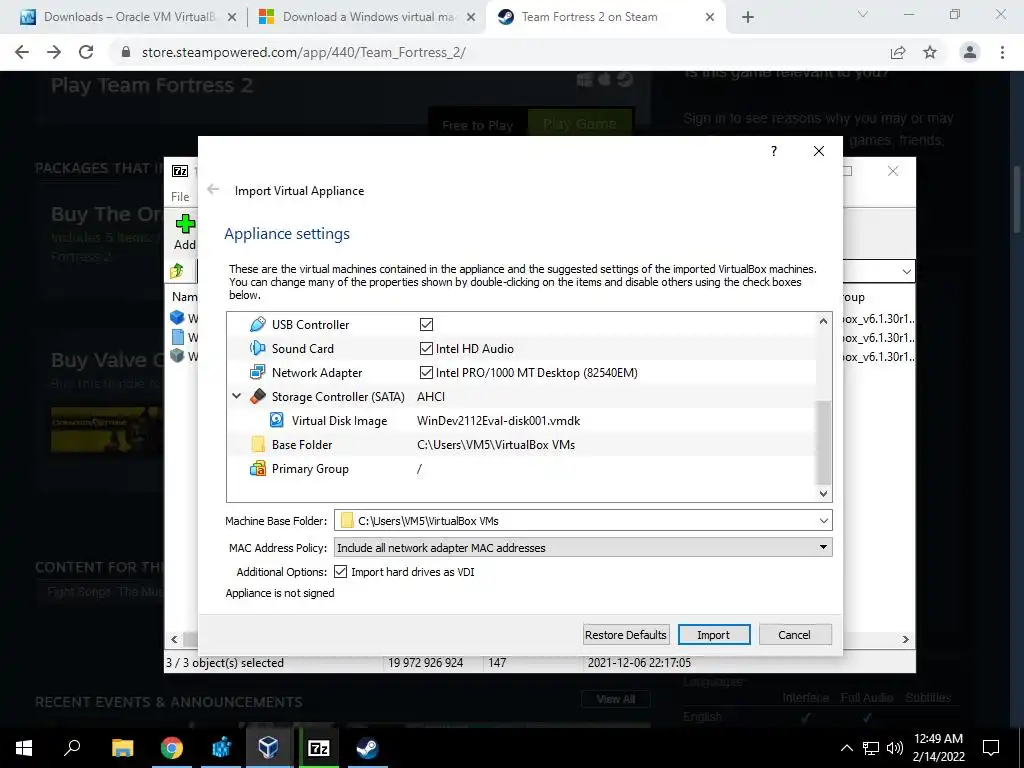The width and height of the screenshot is (1024, 768).
Task: Open MAC Address Policy dropdown
Action: point(824,547)
